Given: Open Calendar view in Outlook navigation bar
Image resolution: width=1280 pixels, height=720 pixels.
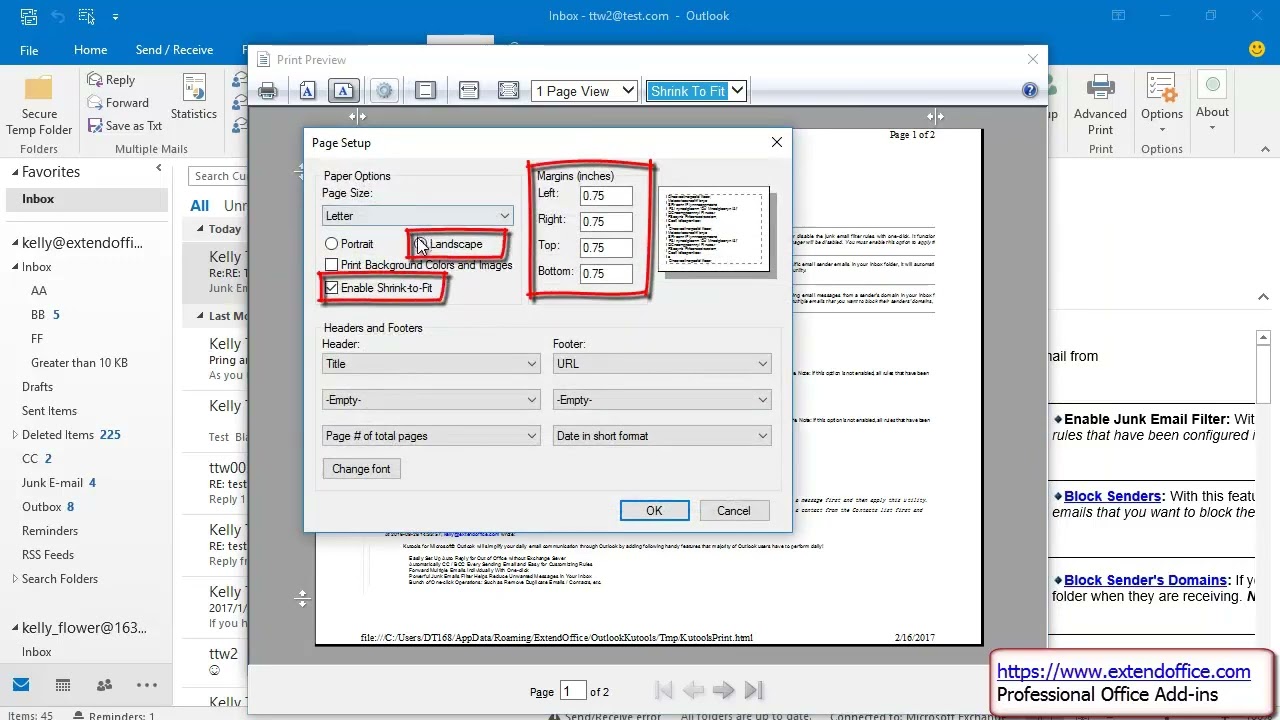Looking at the screenshot, I should coord(63,685).
